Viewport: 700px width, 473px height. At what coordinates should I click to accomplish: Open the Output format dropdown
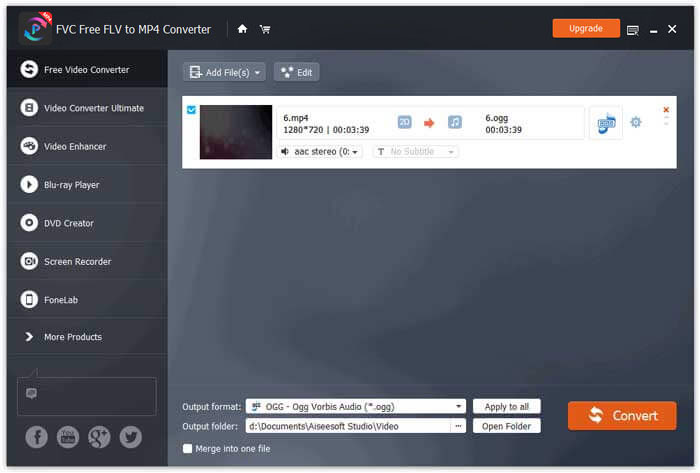pos(355,407)
